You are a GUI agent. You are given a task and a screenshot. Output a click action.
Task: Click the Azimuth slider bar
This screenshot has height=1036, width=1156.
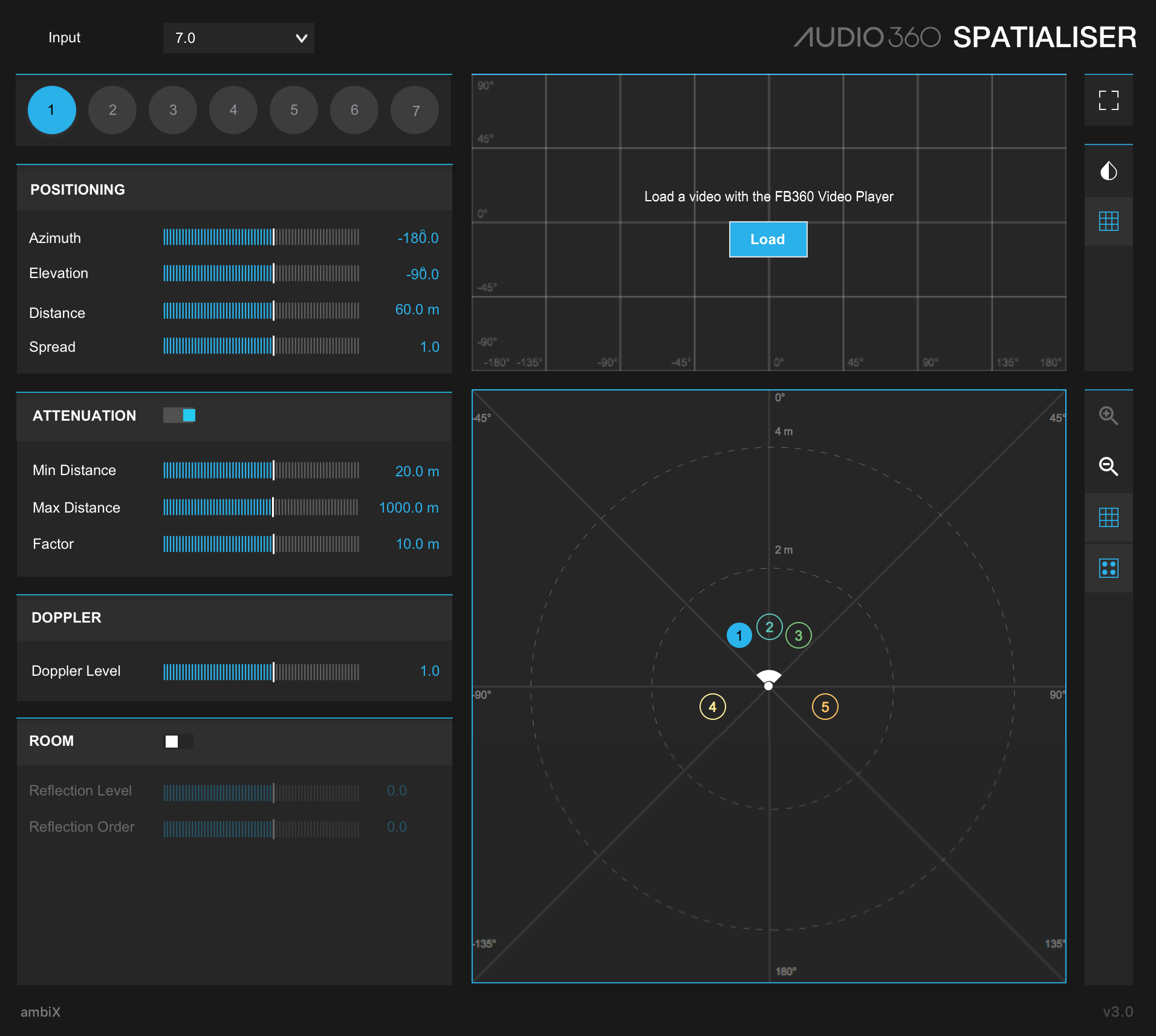click(261, 237)
